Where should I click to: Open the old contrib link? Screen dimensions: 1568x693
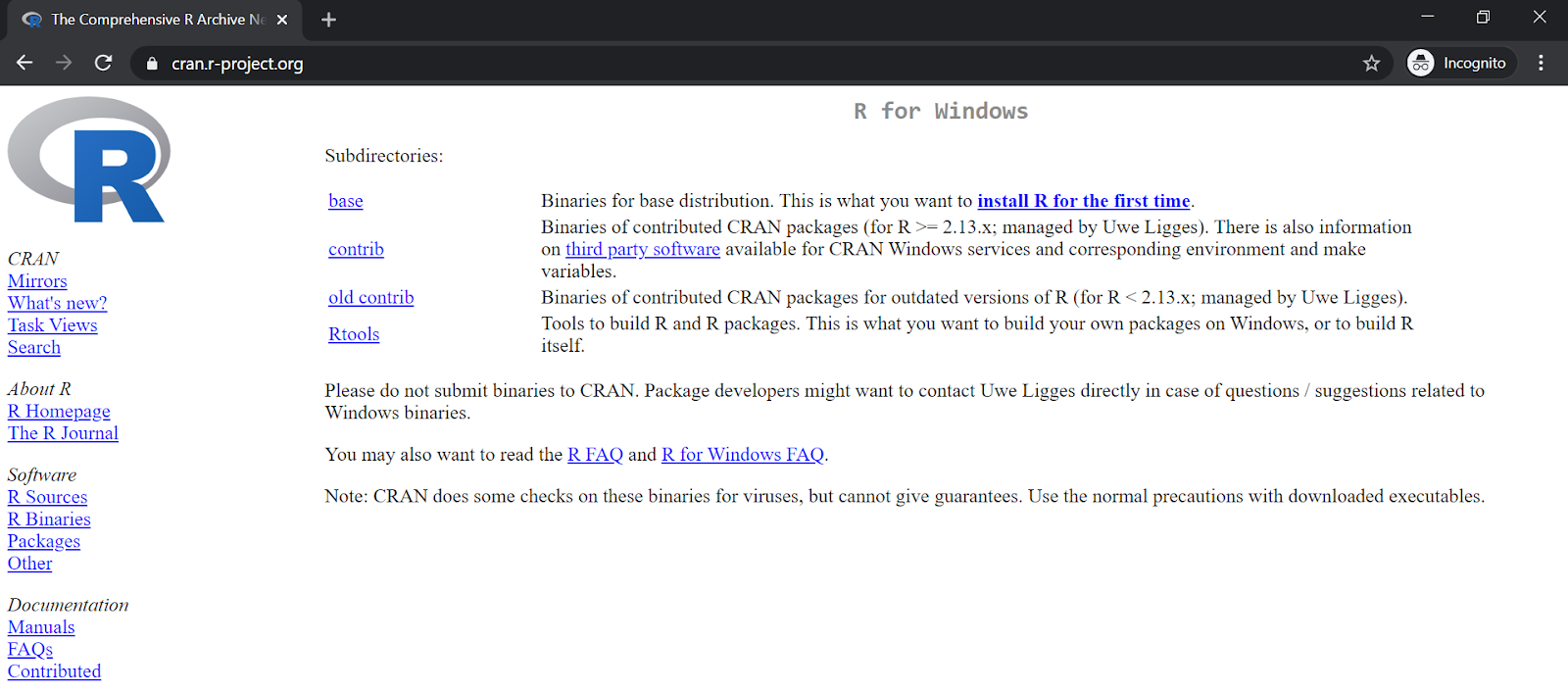click(x=371, y=297)
